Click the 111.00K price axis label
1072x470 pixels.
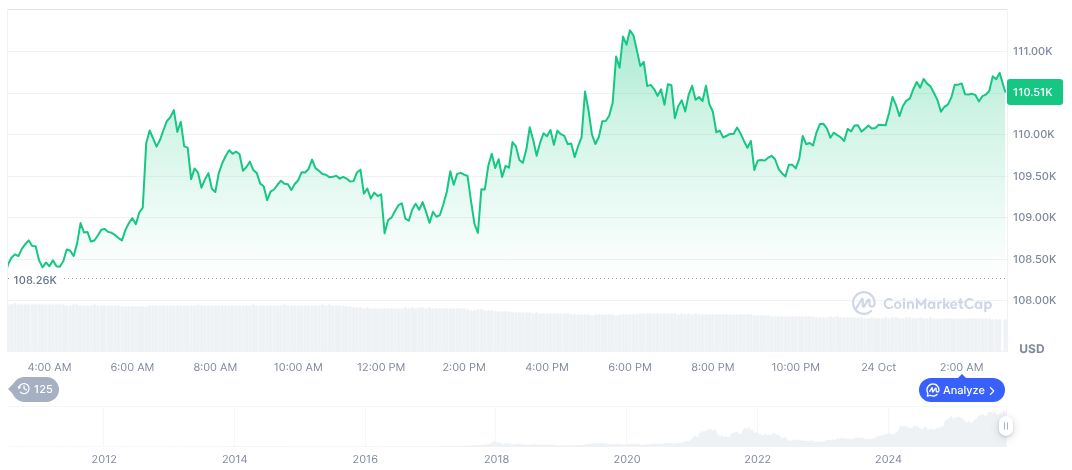pos(1032,51)
